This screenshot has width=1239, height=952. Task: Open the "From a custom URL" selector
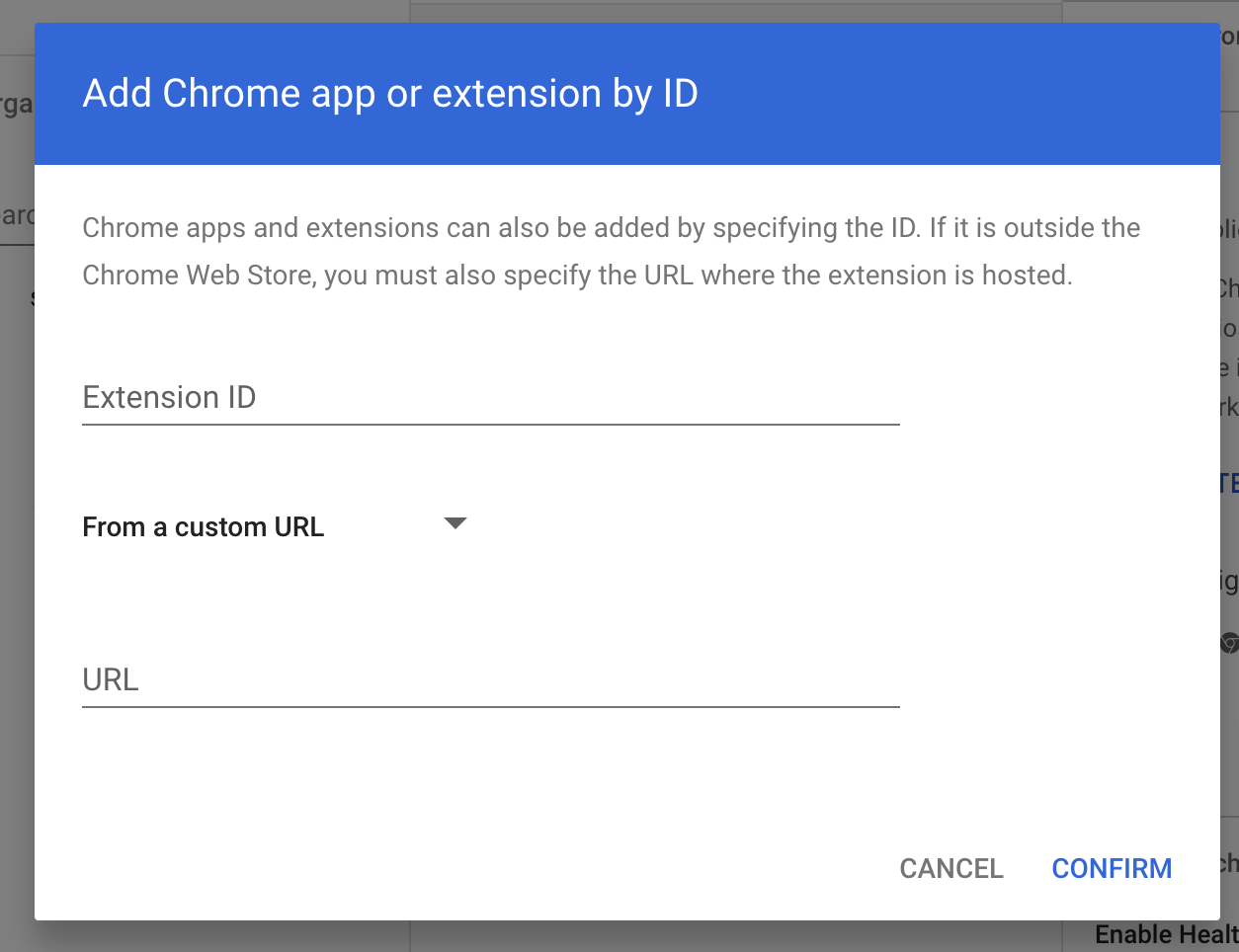click(x=204, y=527)
